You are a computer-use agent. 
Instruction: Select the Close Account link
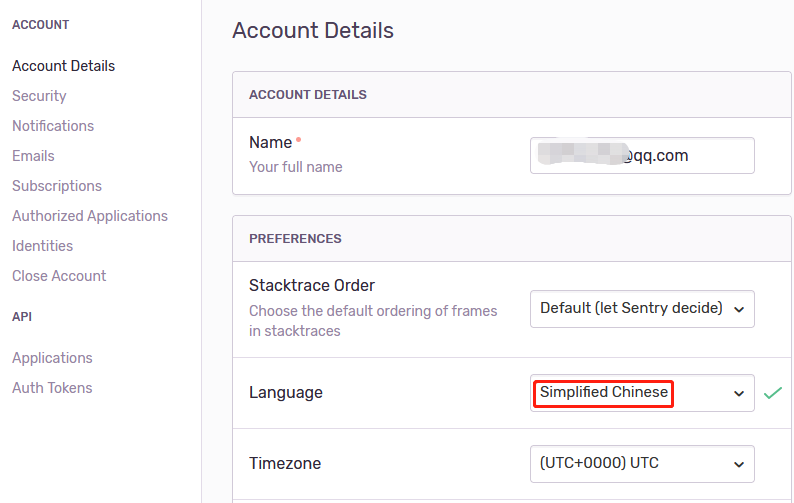59,276
